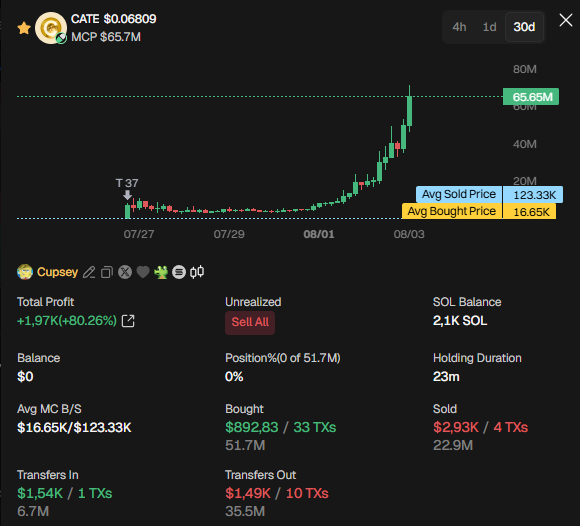
Task: Click the 07/27 date axis label
Action: coord(139,234)
